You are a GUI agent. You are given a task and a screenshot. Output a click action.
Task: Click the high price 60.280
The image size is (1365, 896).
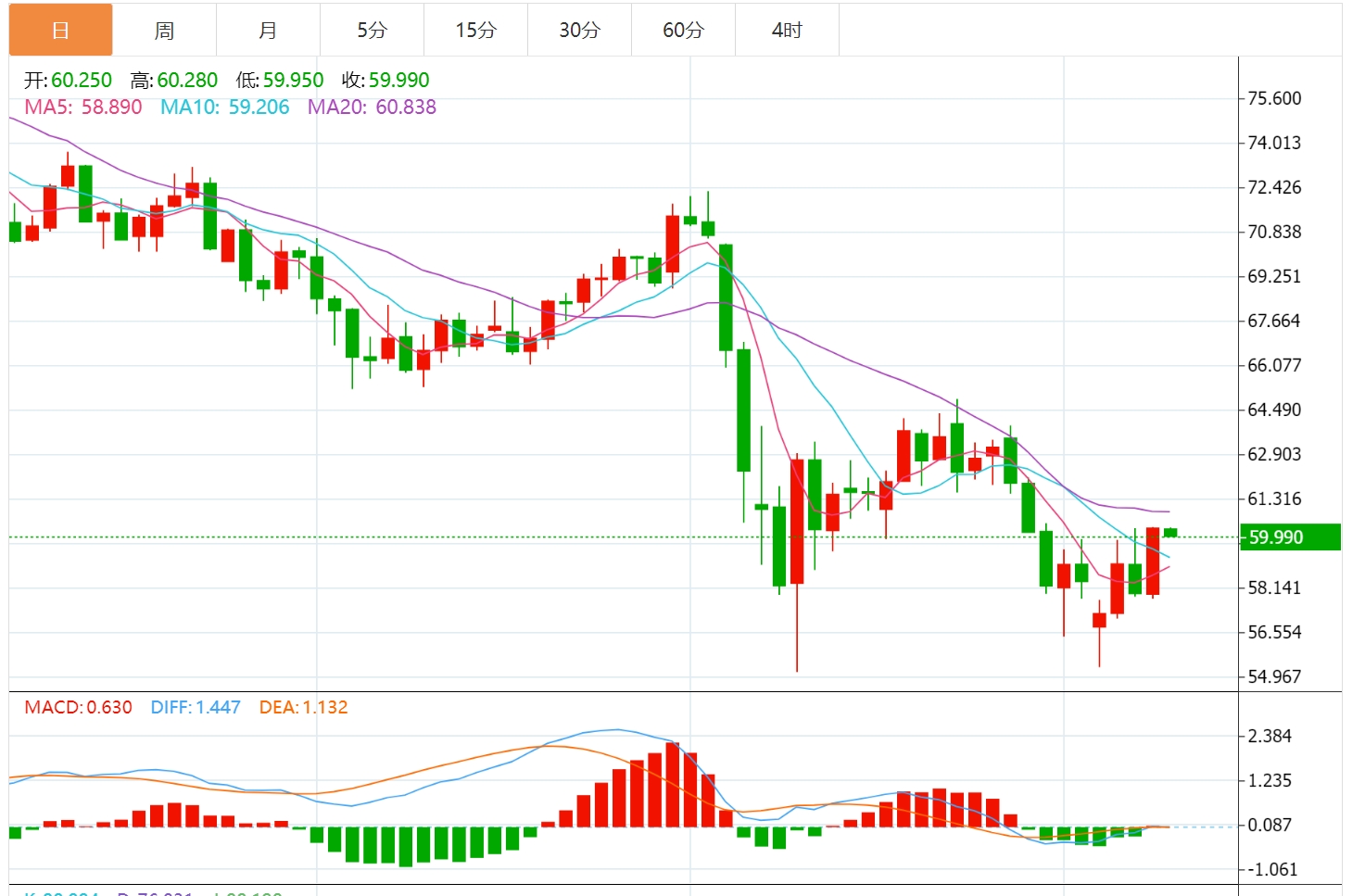pyautogui.click(x=187, y=81)
